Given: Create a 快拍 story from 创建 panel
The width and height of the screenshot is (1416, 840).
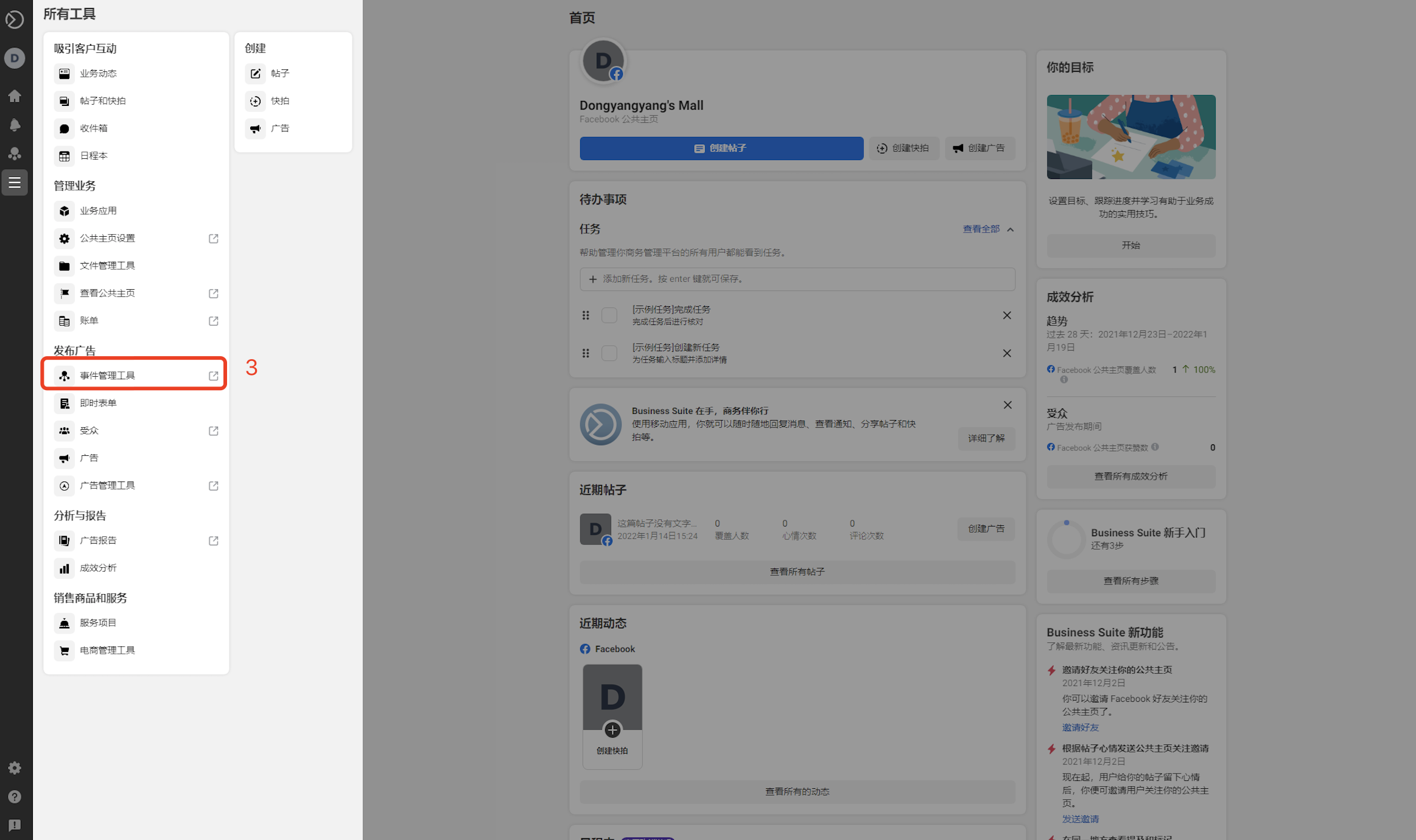Looking at the screenshot, I should tap(293, 101).
